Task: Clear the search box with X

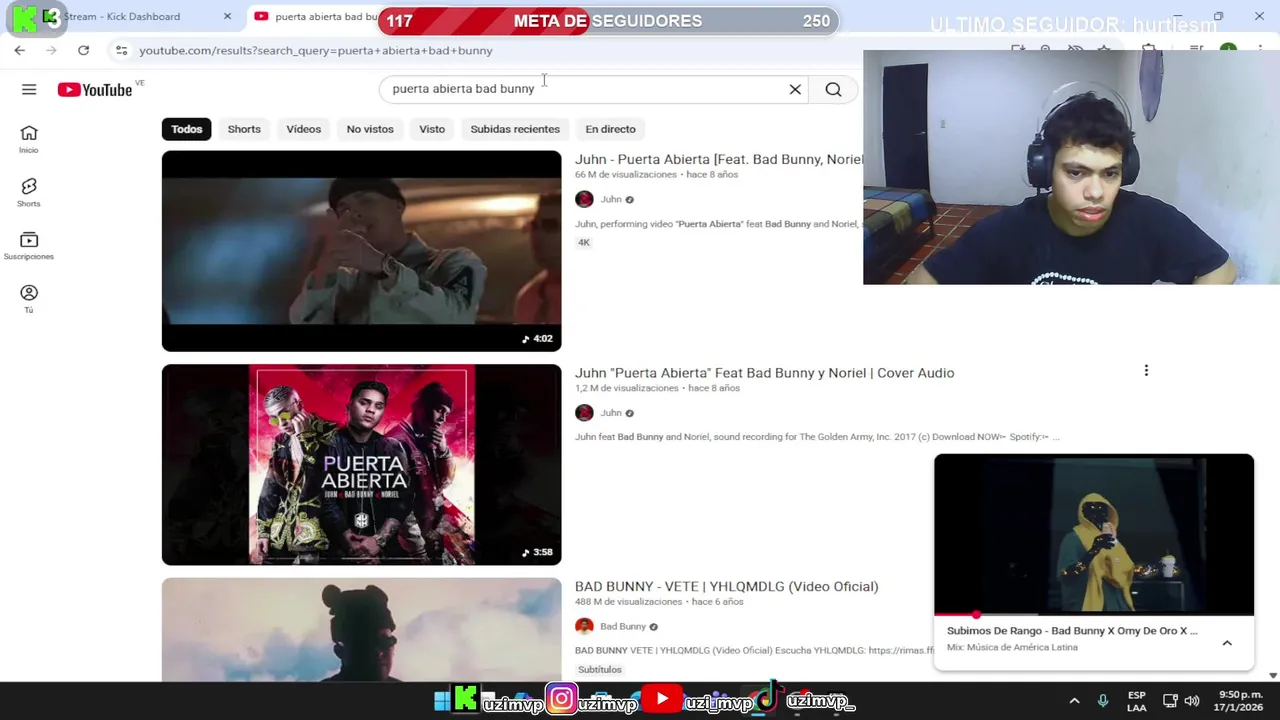Action: 795,90
